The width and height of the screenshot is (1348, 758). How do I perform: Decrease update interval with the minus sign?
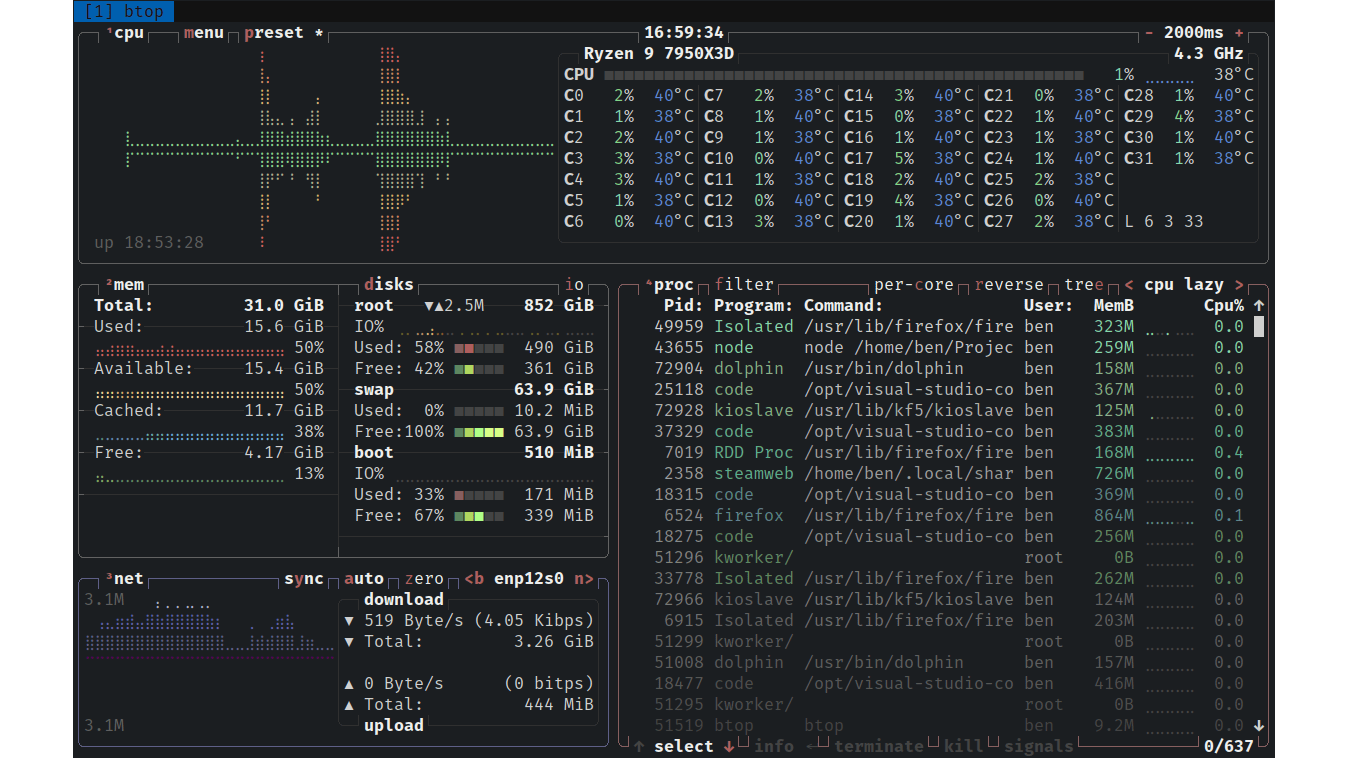pos(1149,33)
